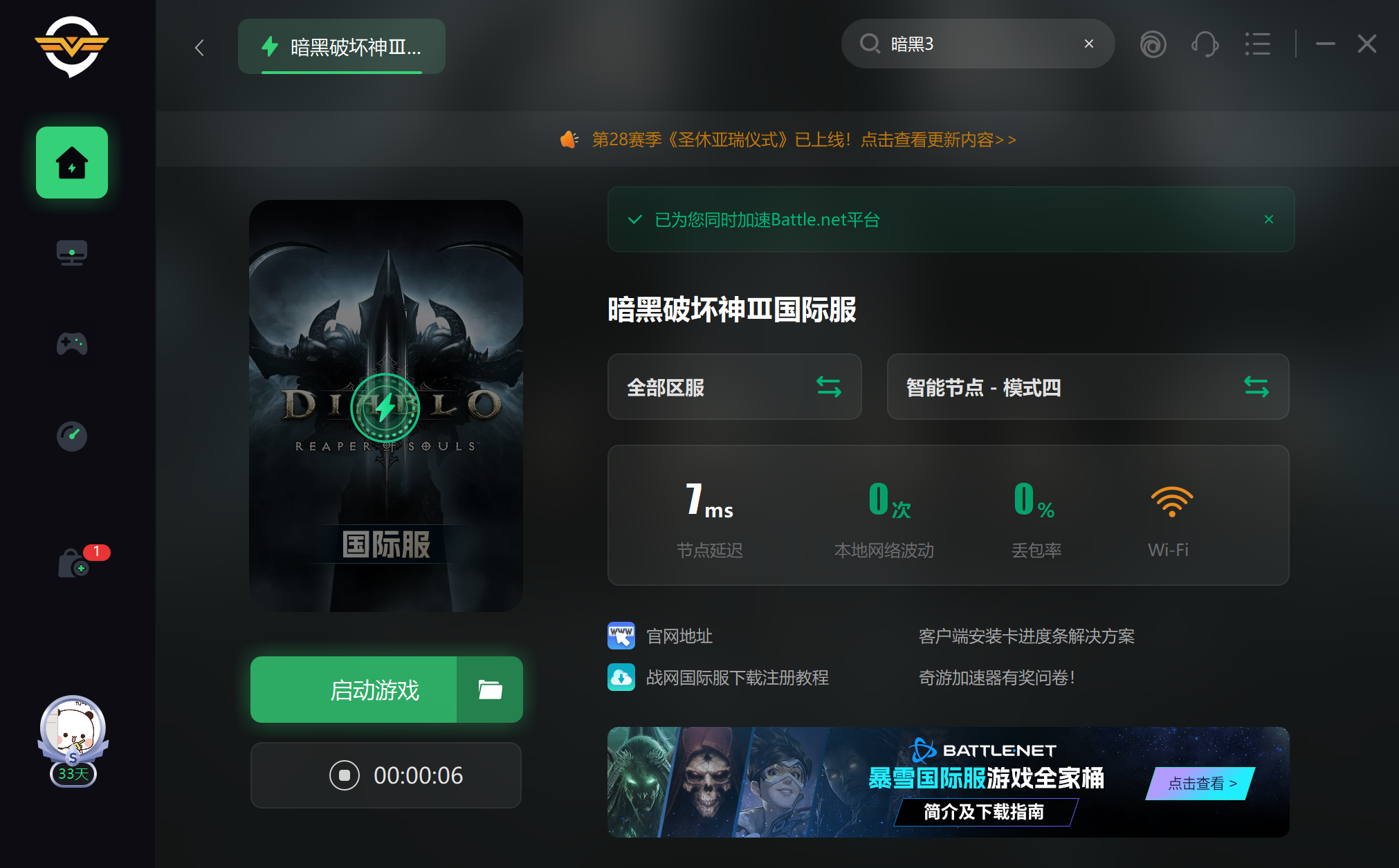Open customer support headset icon
Screen dimensions: 1399x868
[x=1205, y=45]
